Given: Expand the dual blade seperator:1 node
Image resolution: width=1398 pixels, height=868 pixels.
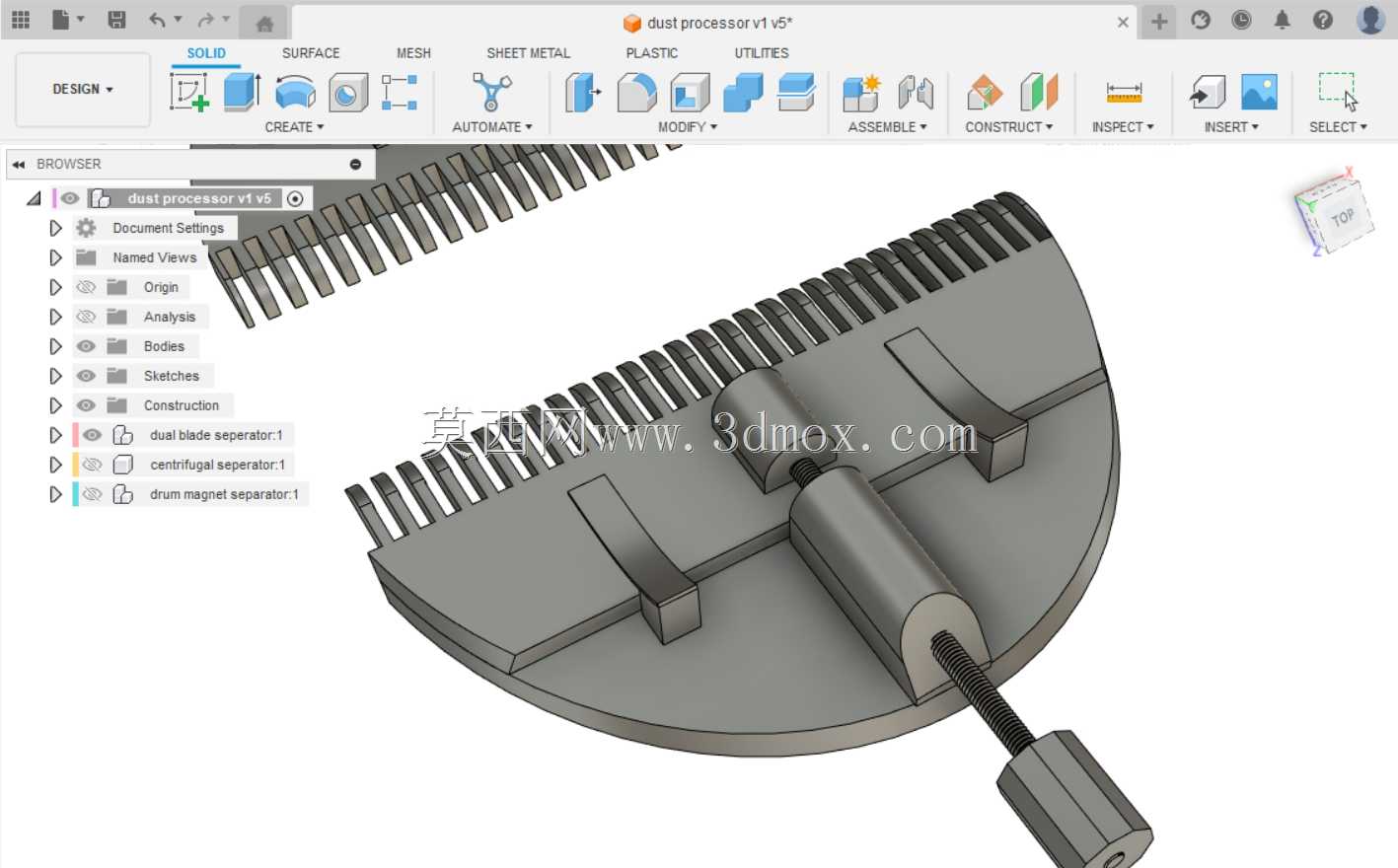Looking at the screenshot, I should (55, 435).
